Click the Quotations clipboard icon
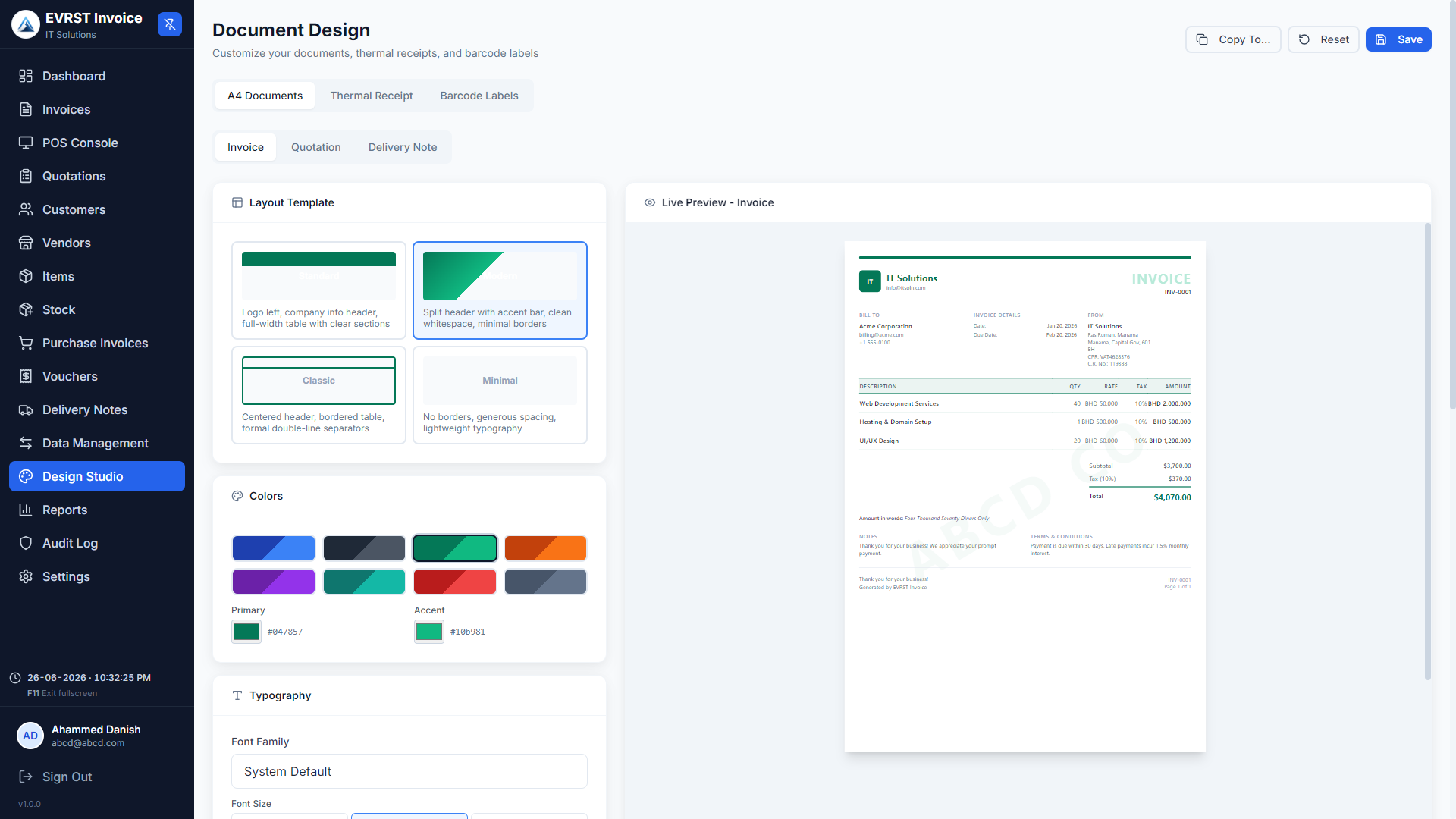1456x819 pixels. click(x=26, y=176)
